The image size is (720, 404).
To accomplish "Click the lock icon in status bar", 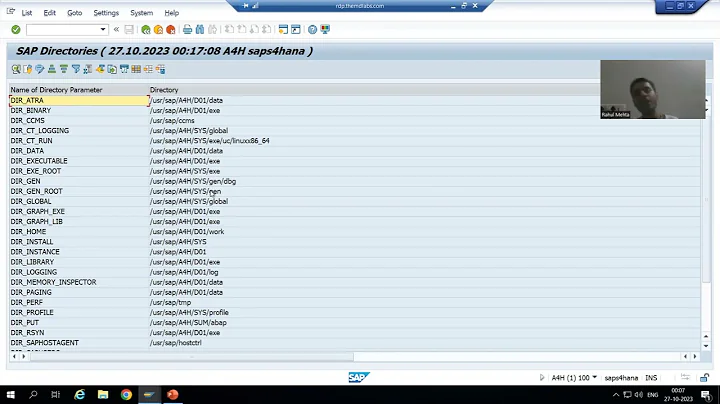I will 704,378.
